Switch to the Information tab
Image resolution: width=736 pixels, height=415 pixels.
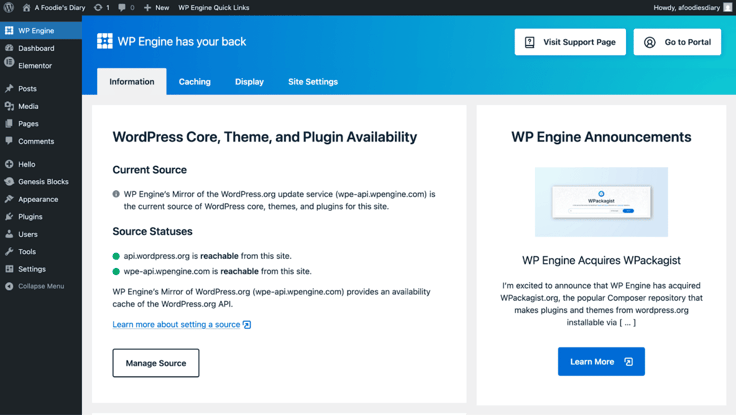(131, 82)
